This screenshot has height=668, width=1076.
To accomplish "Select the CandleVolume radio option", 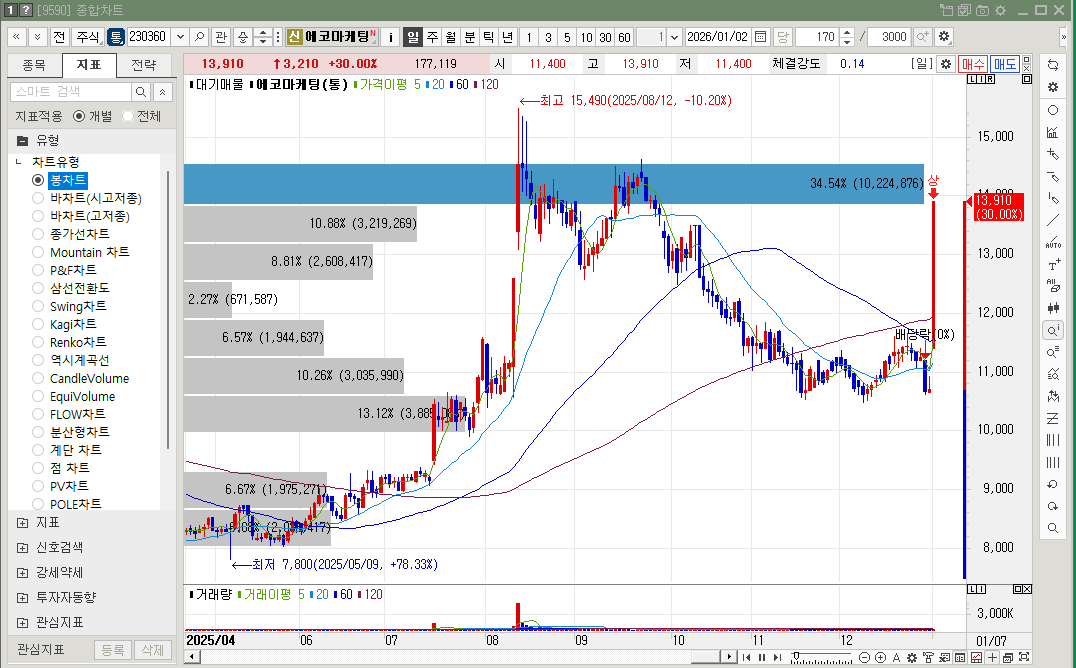I will [38, 378].
